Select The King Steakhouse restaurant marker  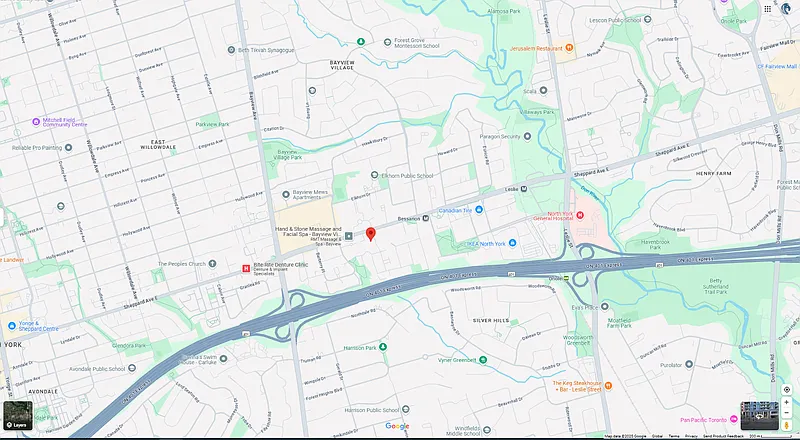(x=608, y=385)
